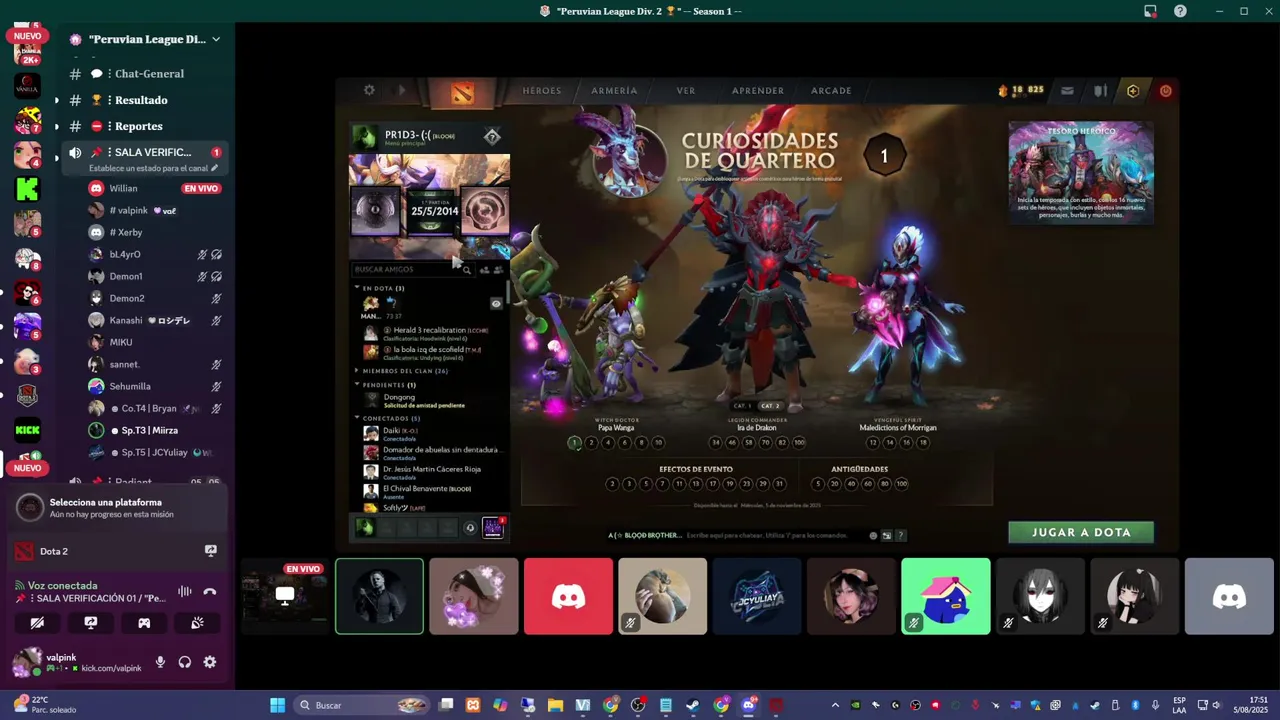The image size is (1280, 720).
Task: Open the green K server icon
Action: point(27,188)
